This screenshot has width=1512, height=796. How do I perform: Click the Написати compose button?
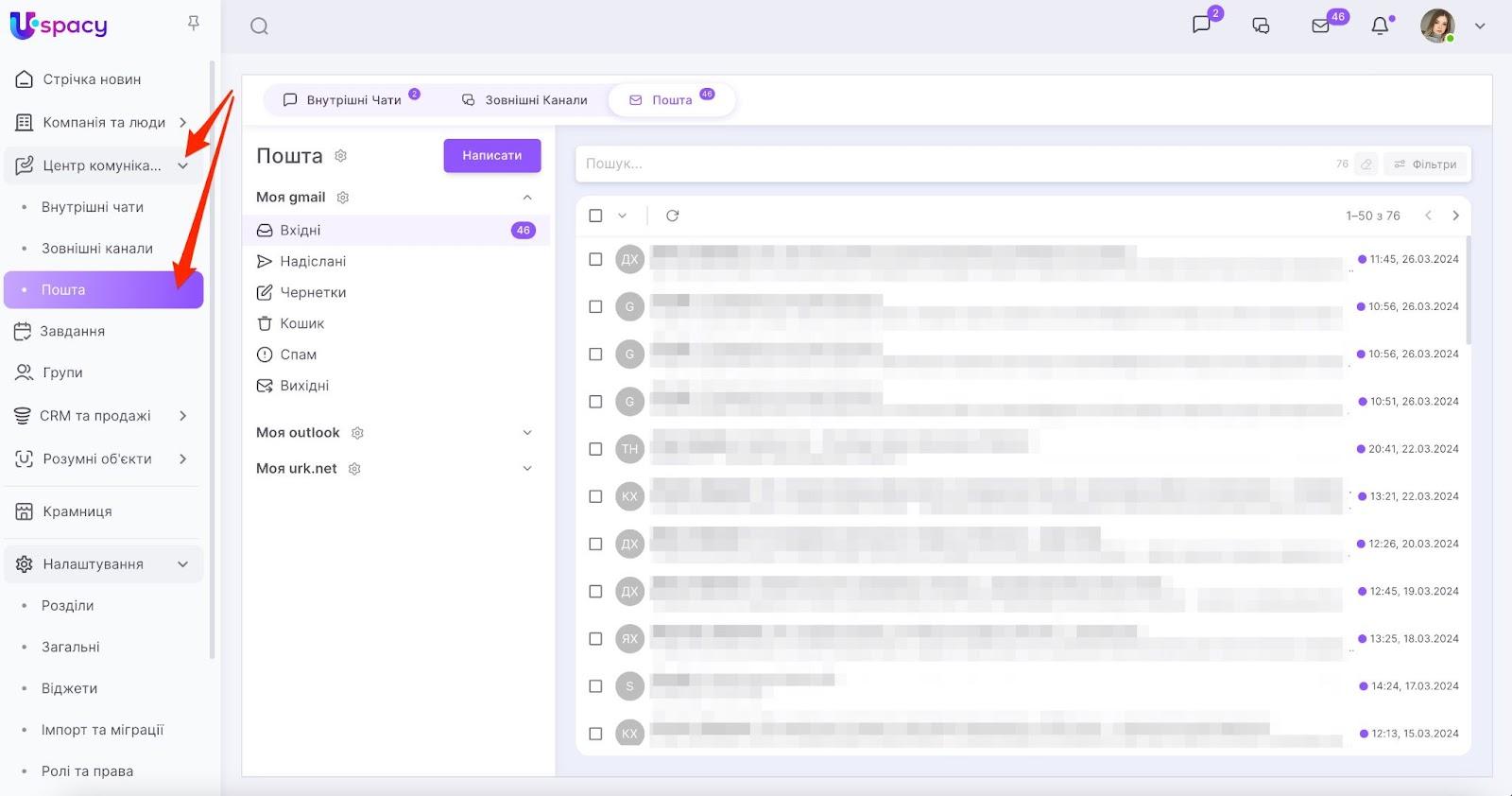tap(492, 156)
